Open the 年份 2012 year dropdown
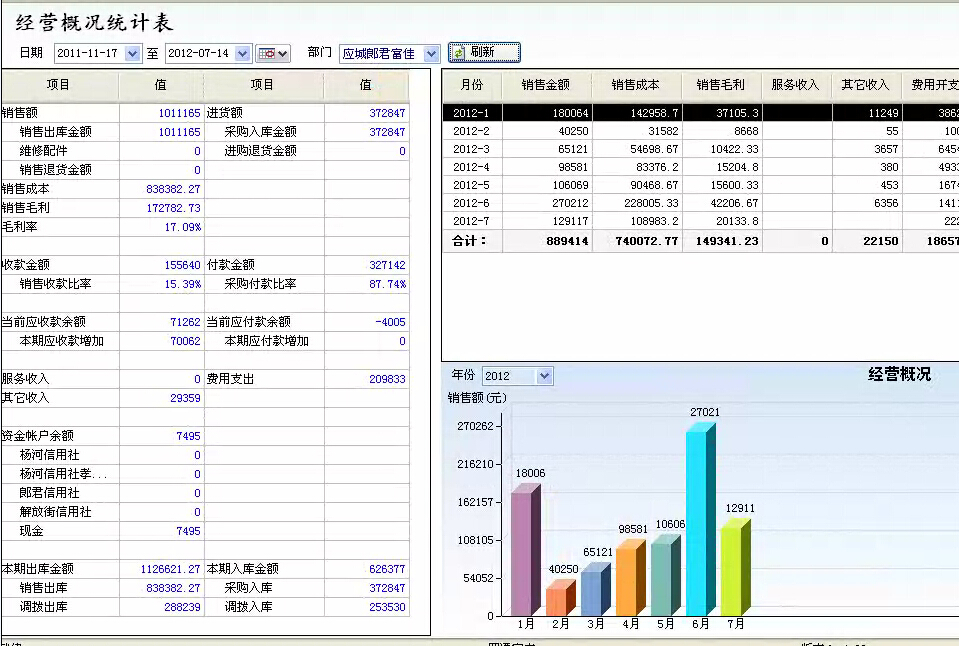 point(543,376)
